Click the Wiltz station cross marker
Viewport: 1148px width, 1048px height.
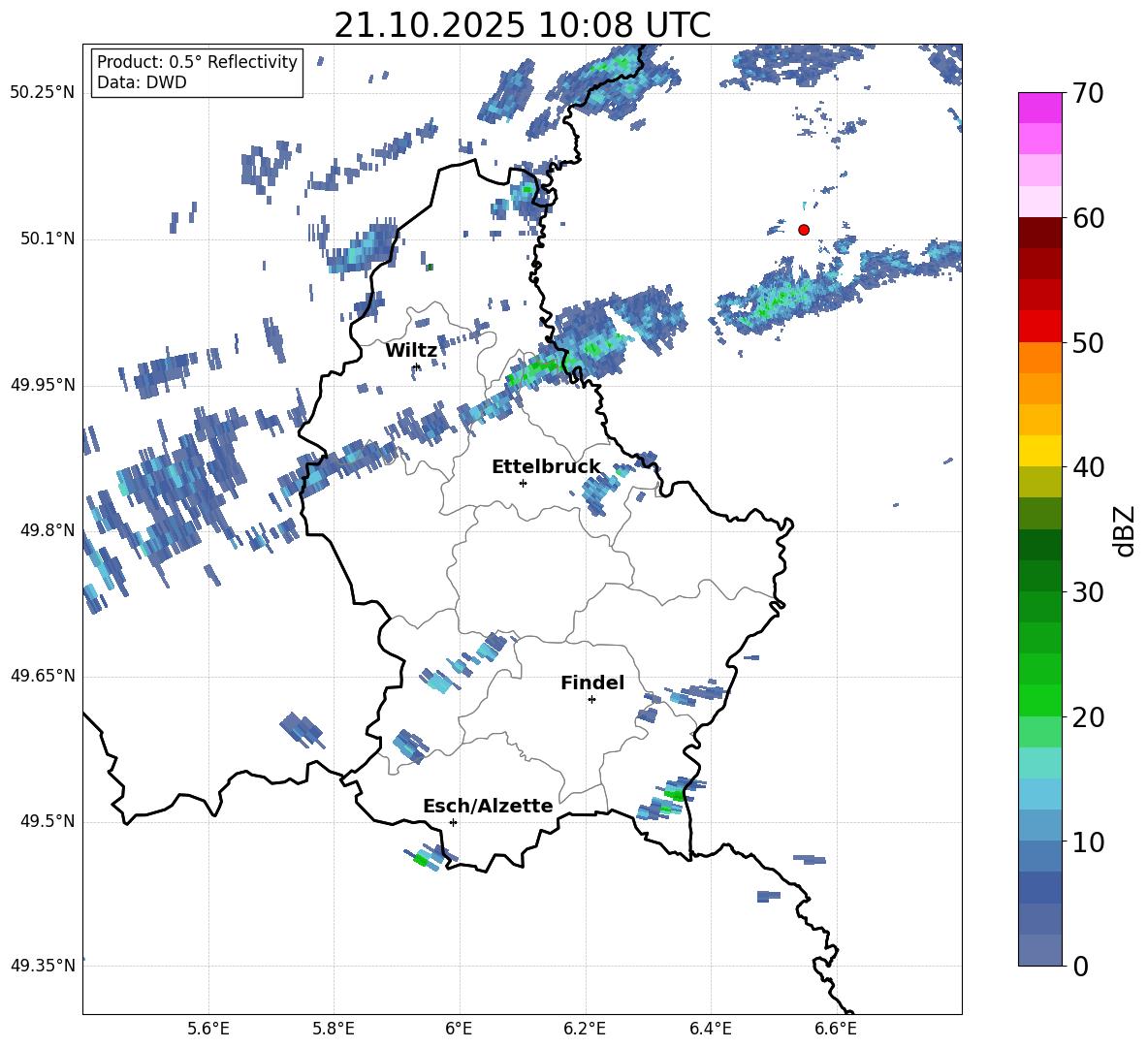(x=417, y=366)
